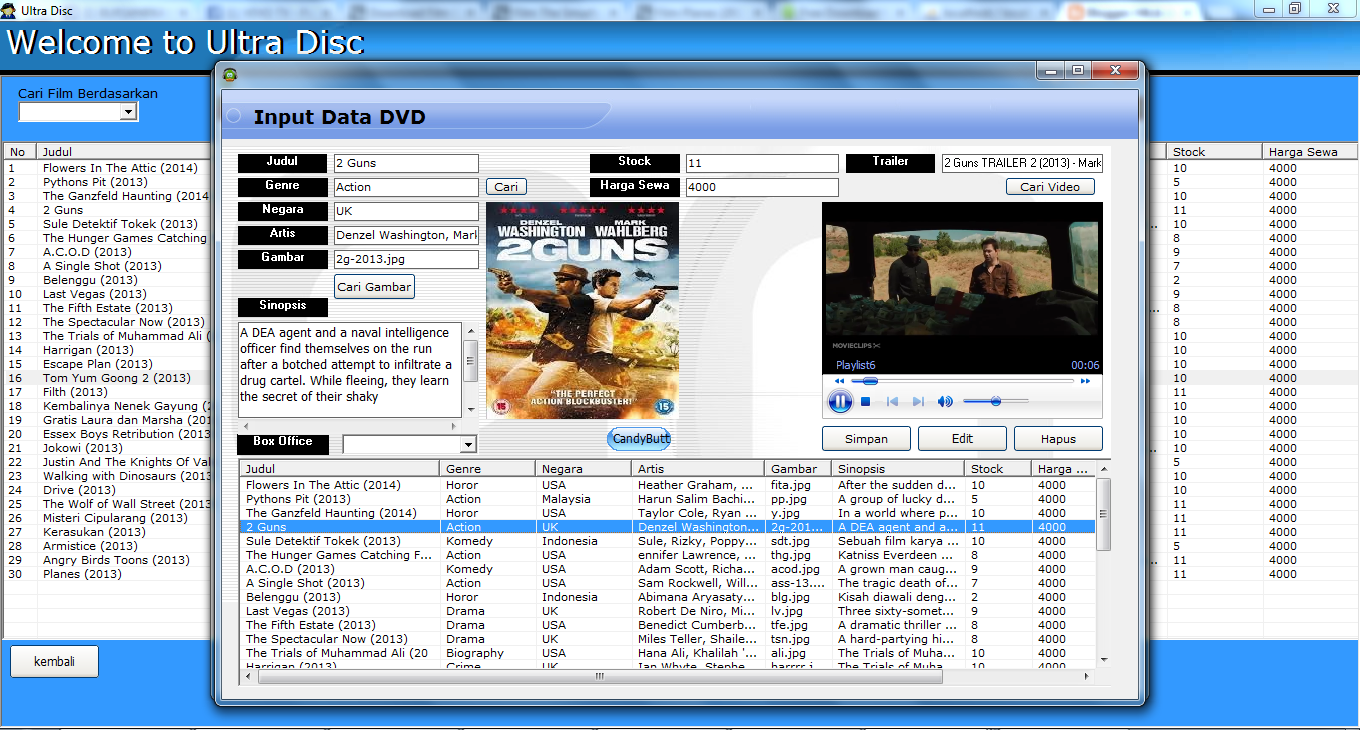Click the fast-forward icon on the seek bar
Viewport: 1360px width, 730px height.
[1084, 381]
